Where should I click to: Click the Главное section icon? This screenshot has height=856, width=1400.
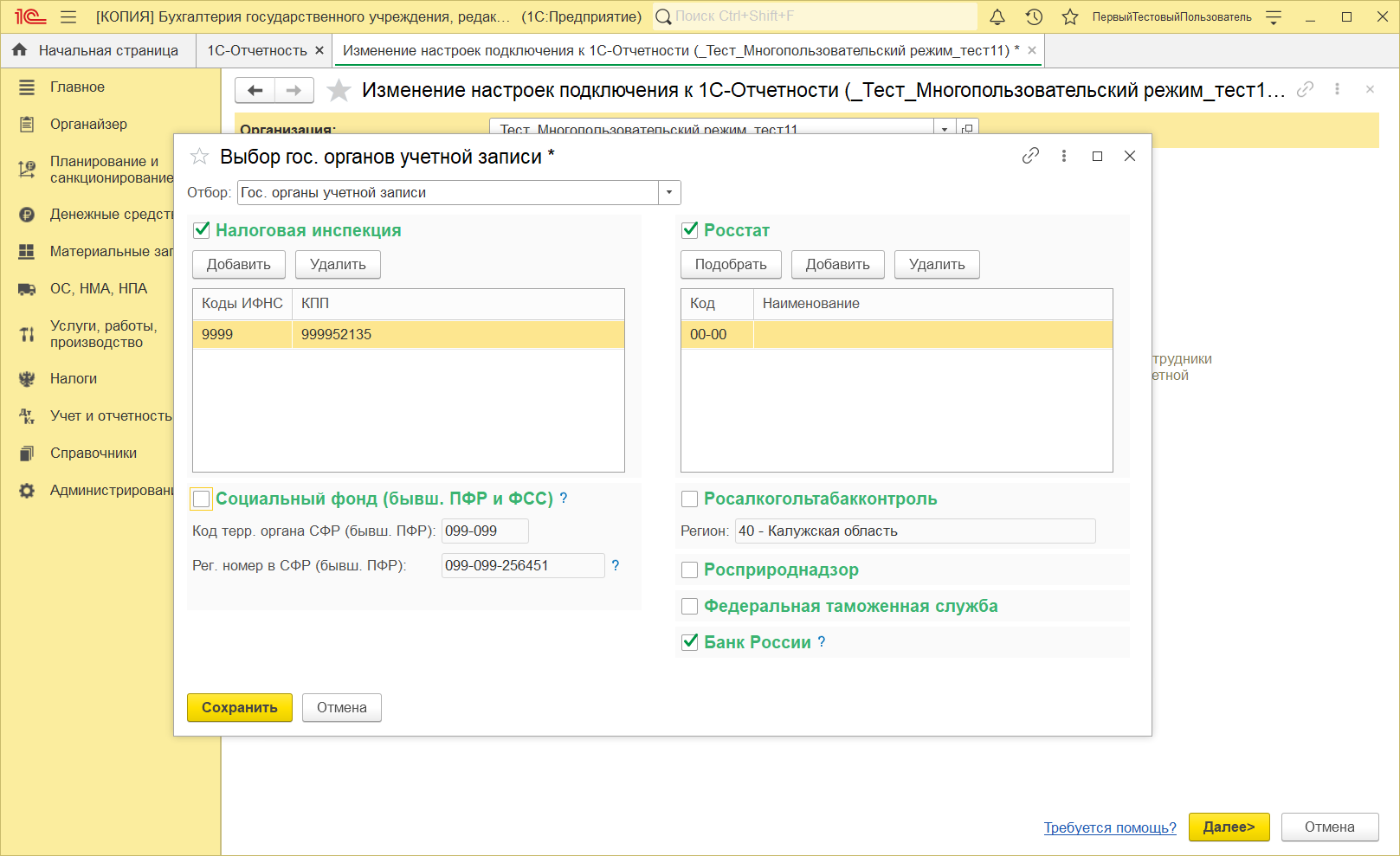pos(27,87)
